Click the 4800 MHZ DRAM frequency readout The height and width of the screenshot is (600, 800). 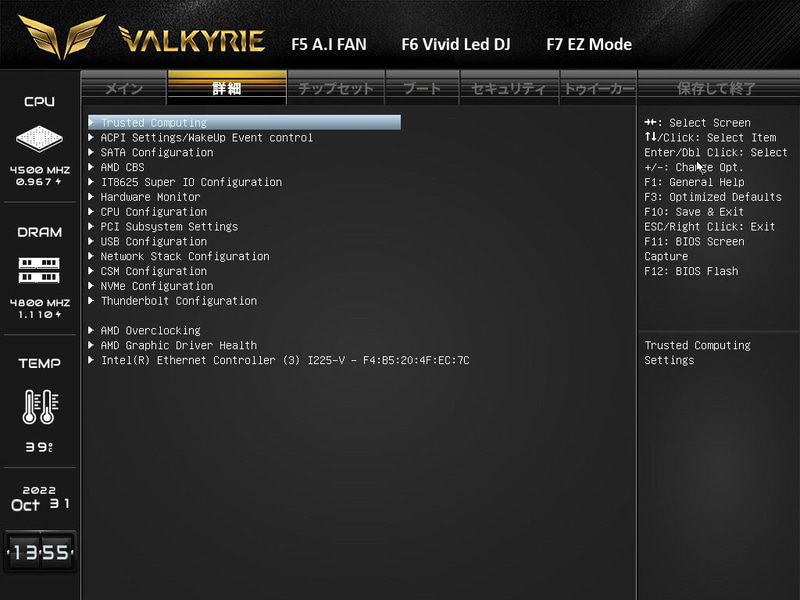pyautogui.click(x=40, y=303)
